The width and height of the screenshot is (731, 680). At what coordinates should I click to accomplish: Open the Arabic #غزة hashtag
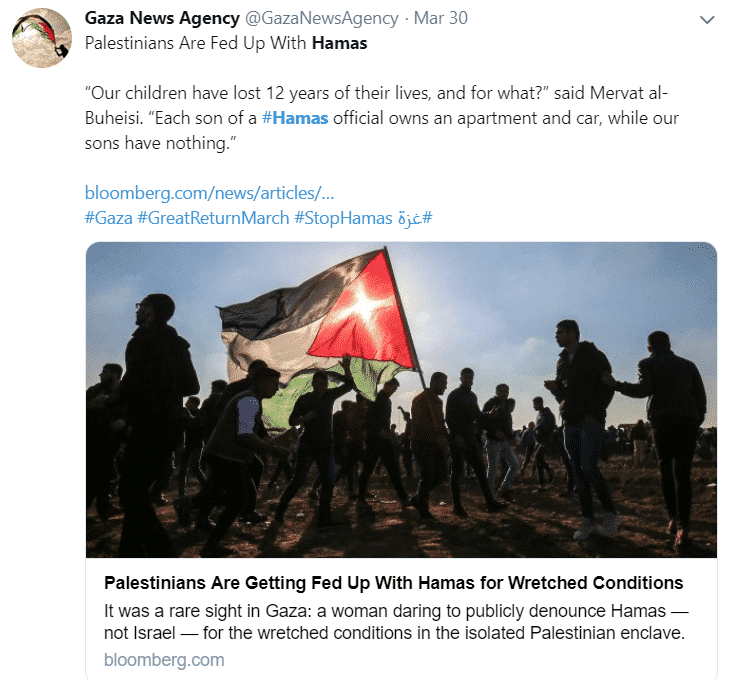[414, 218]
